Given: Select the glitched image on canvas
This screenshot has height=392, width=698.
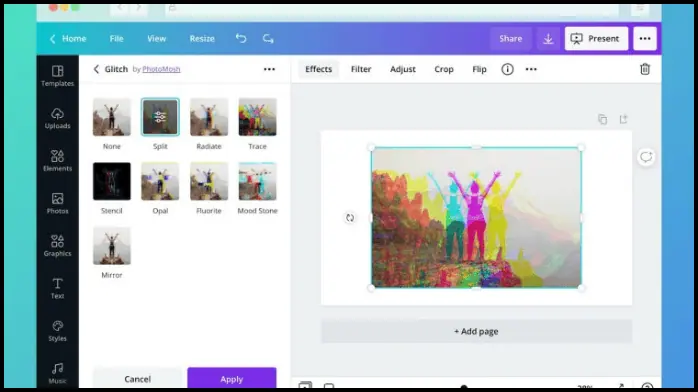Looking at the screenshot, I should pos(476,218).
